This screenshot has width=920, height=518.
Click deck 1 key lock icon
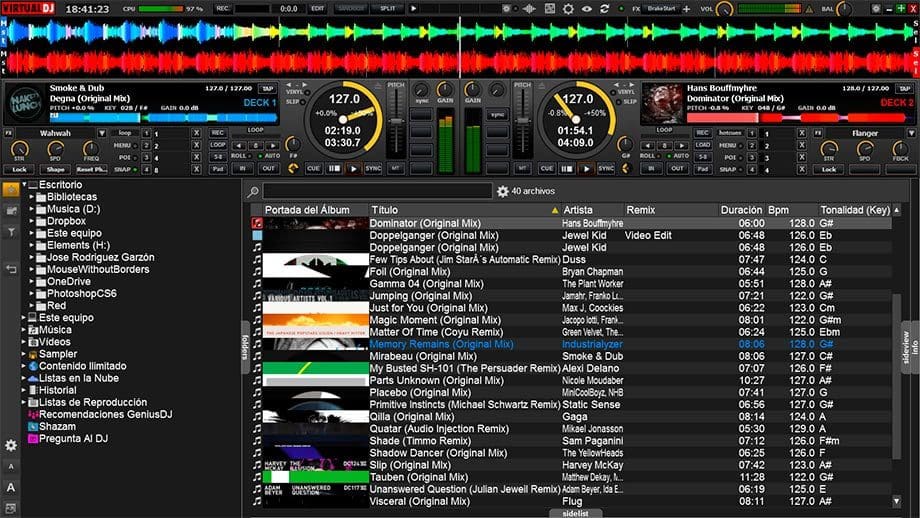pyautogui.click(x=293, y=169)
